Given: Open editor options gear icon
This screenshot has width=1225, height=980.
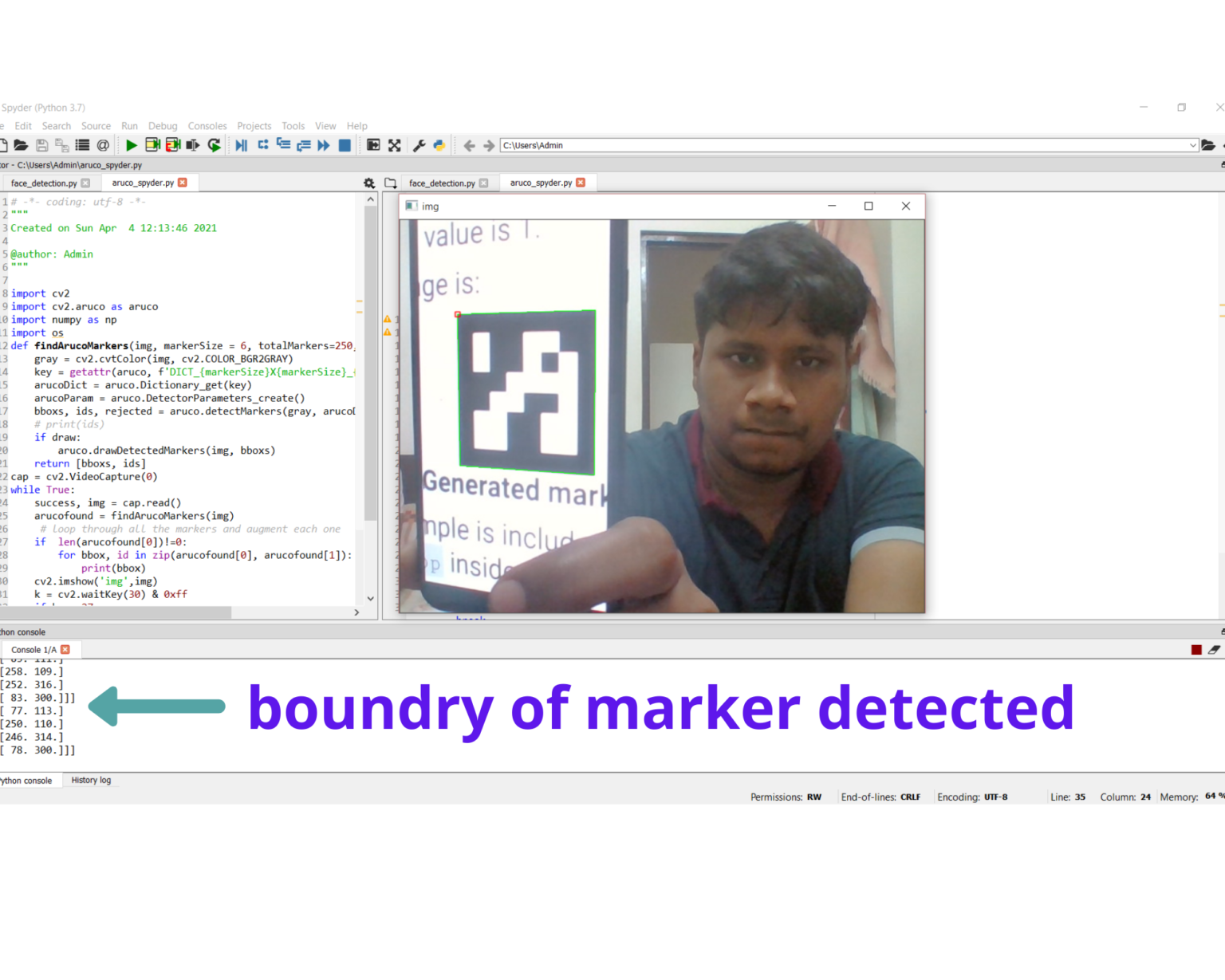Looking at the screenshot, I should click(x=369, y=183).
